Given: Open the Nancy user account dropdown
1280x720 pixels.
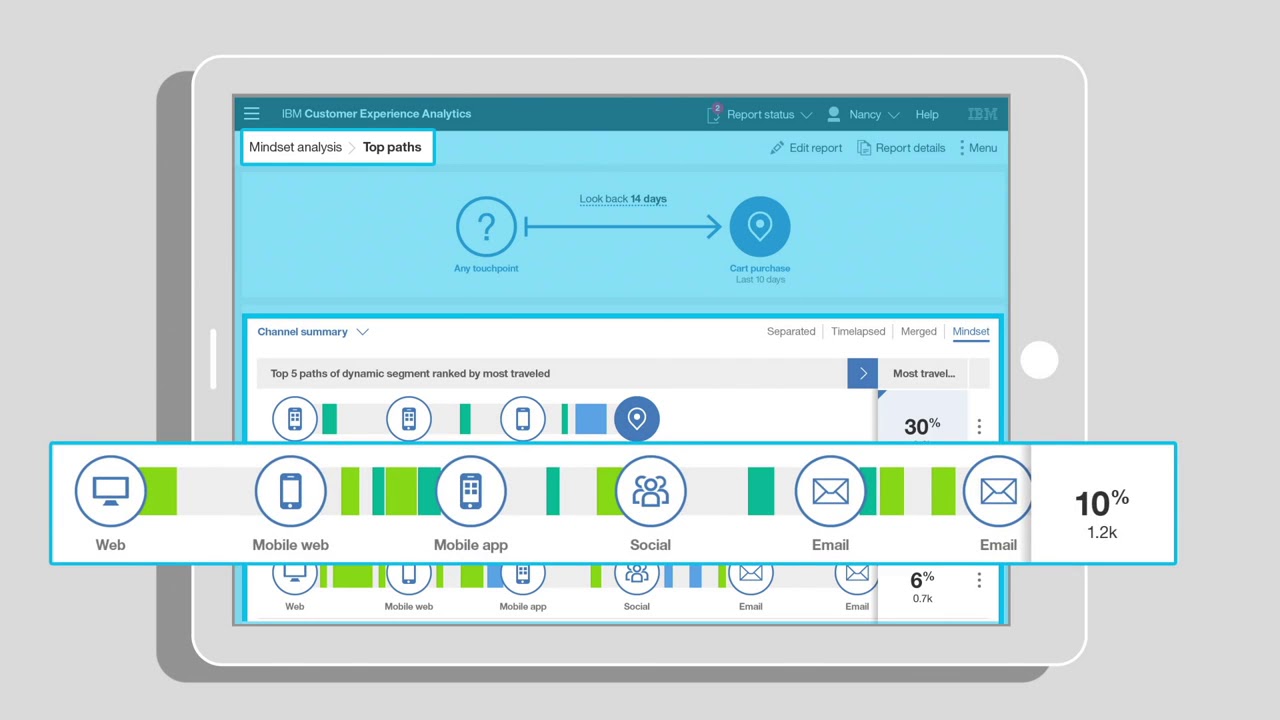Looking at the screenshot, I should (893, 115).
